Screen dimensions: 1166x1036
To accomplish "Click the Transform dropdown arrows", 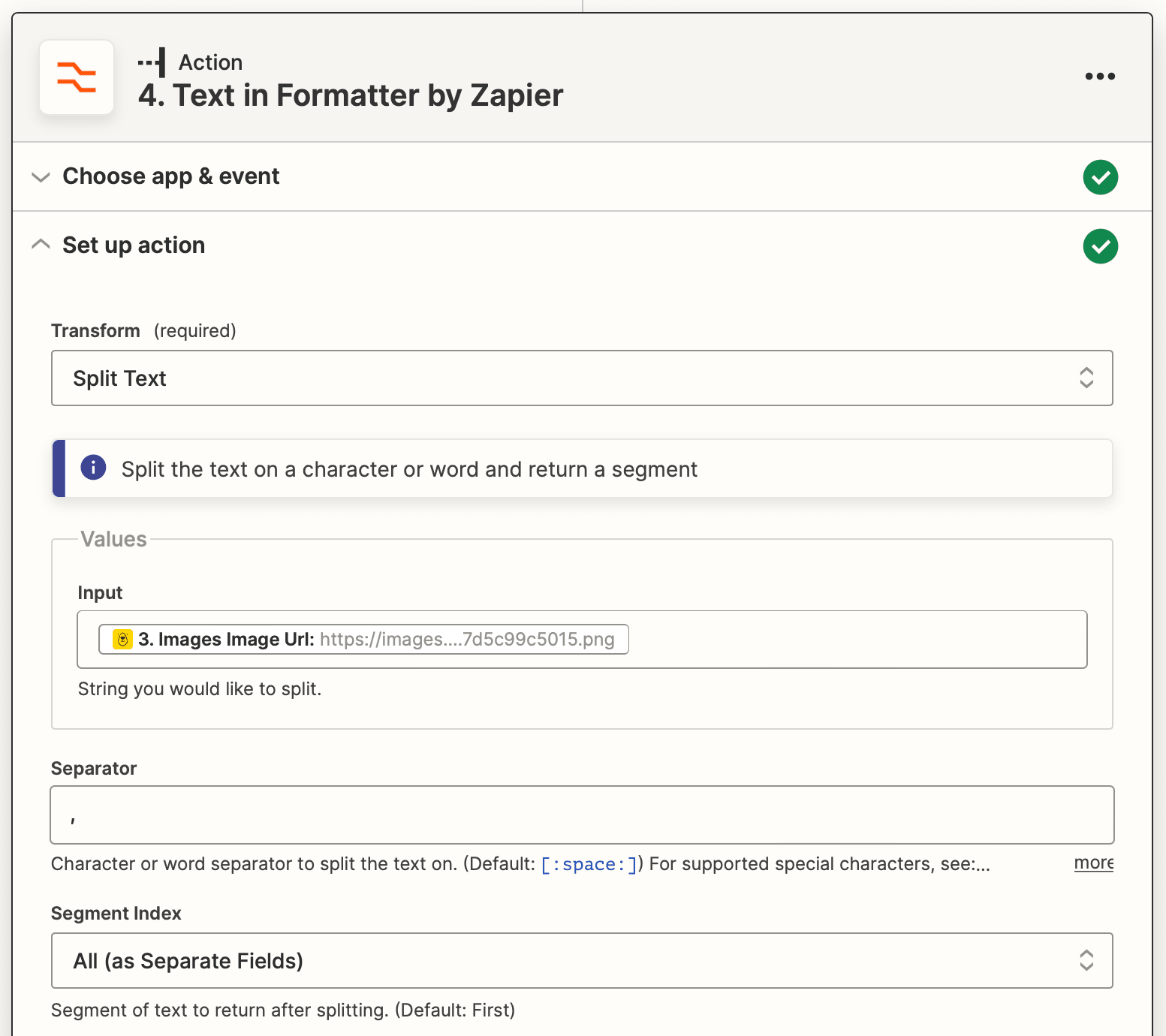I will pos(1086,378).
